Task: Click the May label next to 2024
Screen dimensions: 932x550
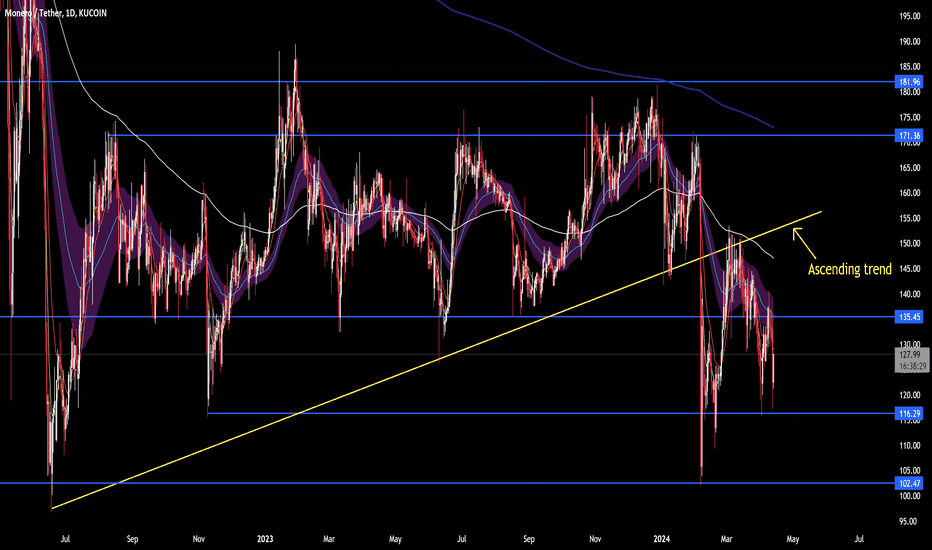Action: pyautogui.click(x=792, y=539)
